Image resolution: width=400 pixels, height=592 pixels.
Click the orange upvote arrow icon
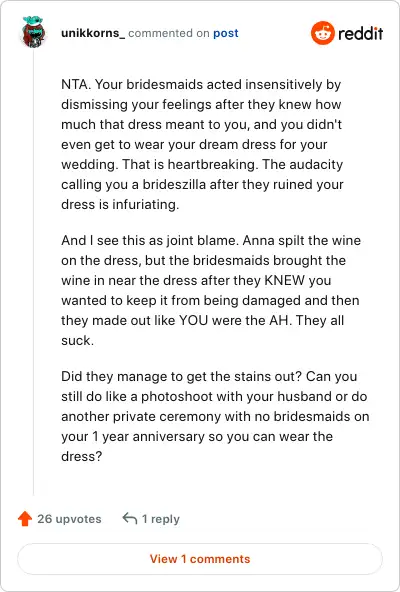tap(25, 519)
